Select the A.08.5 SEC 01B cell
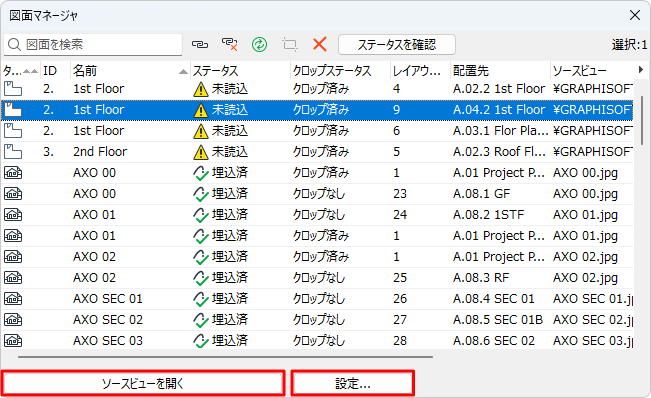The width and height of the screenshot is (651, 398). (498, 320)
